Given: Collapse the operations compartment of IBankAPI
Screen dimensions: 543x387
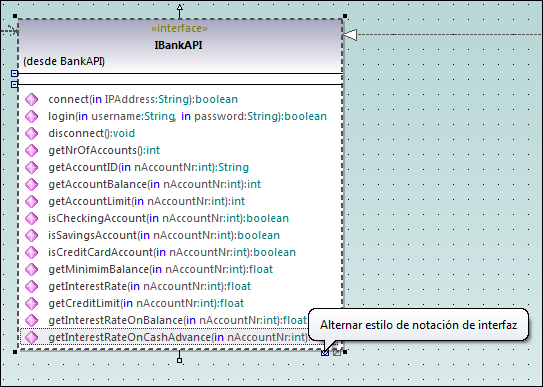Looking at the screenshot, I should tap(14, 84).
